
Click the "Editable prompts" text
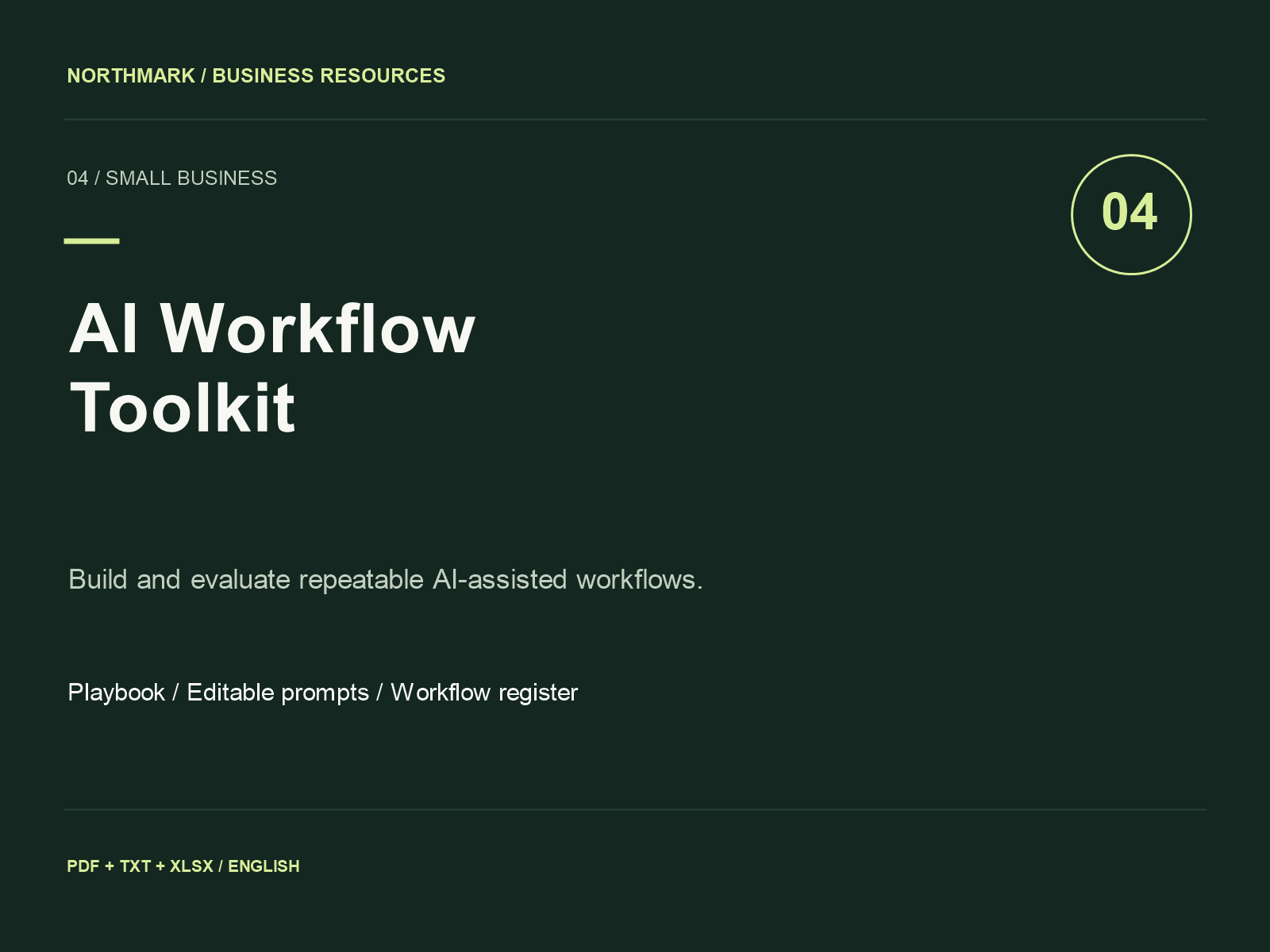[278, 693]
